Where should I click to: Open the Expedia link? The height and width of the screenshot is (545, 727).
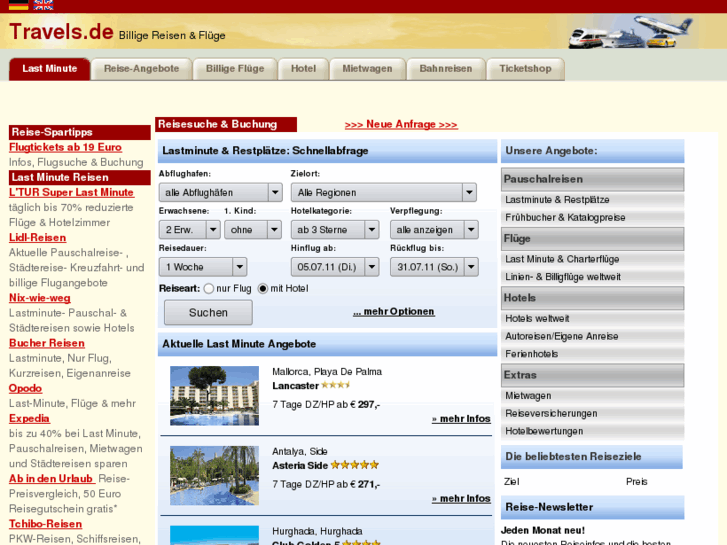coord(29,418)
